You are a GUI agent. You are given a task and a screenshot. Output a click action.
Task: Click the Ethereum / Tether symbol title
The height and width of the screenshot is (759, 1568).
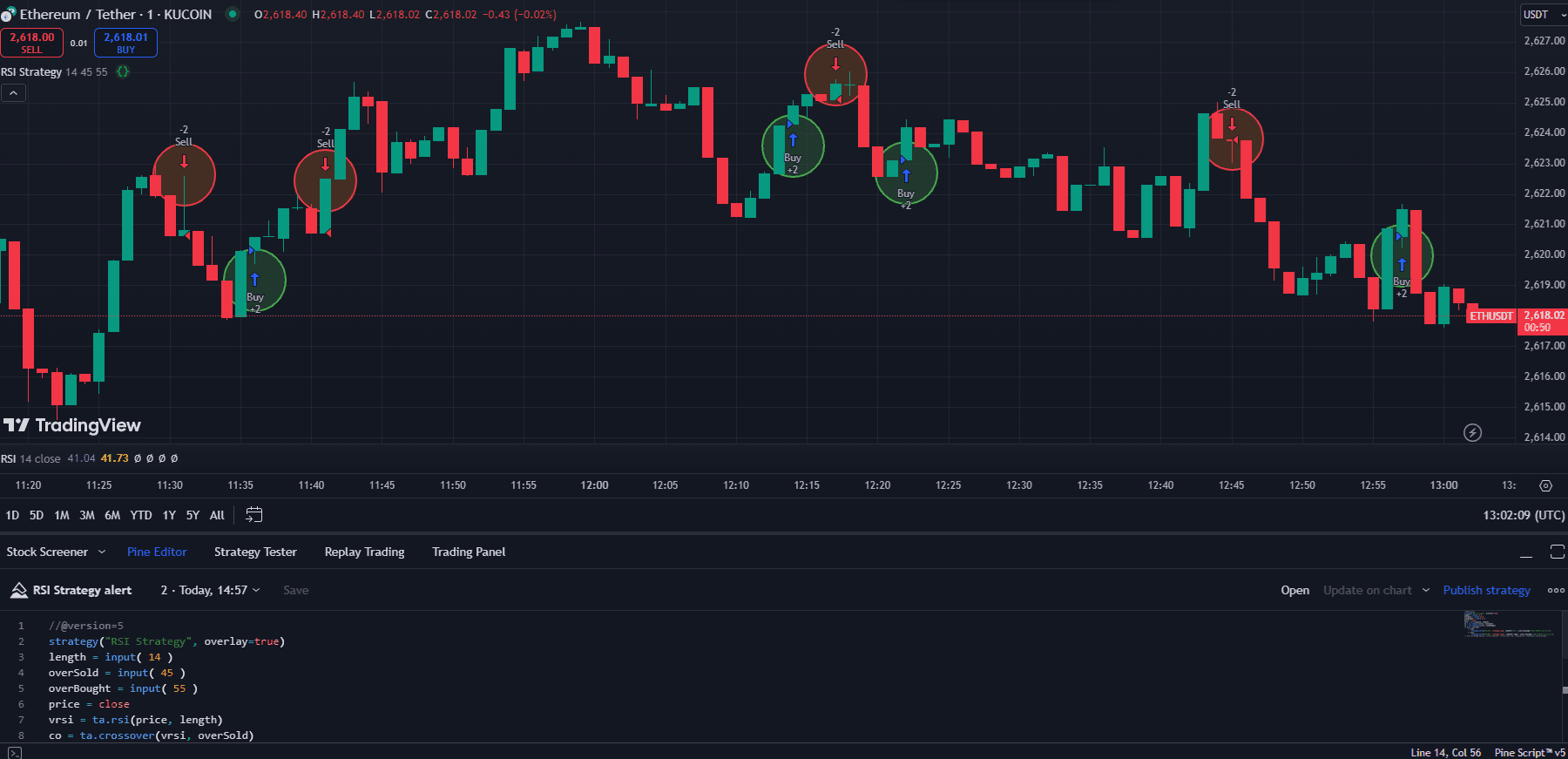[116, 14]
